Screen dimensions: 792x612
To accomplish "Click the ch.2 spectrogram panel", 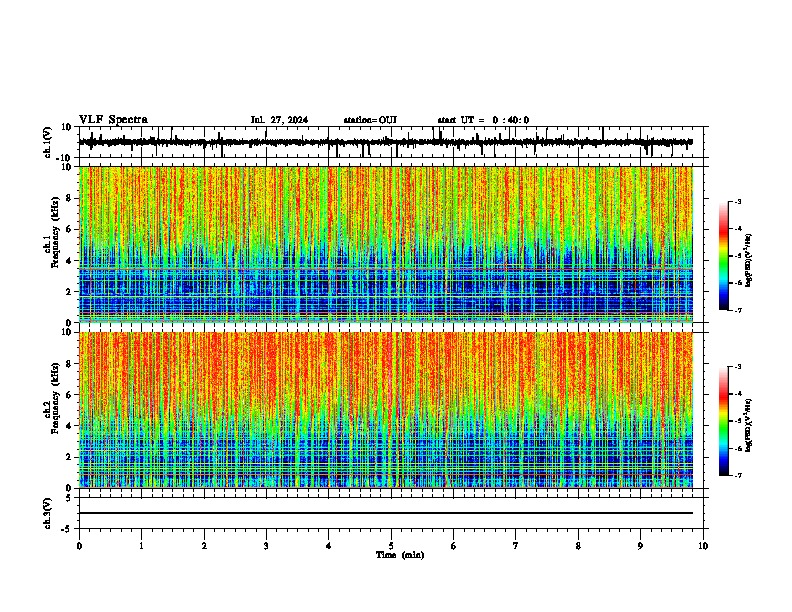I will pos(386,410).
